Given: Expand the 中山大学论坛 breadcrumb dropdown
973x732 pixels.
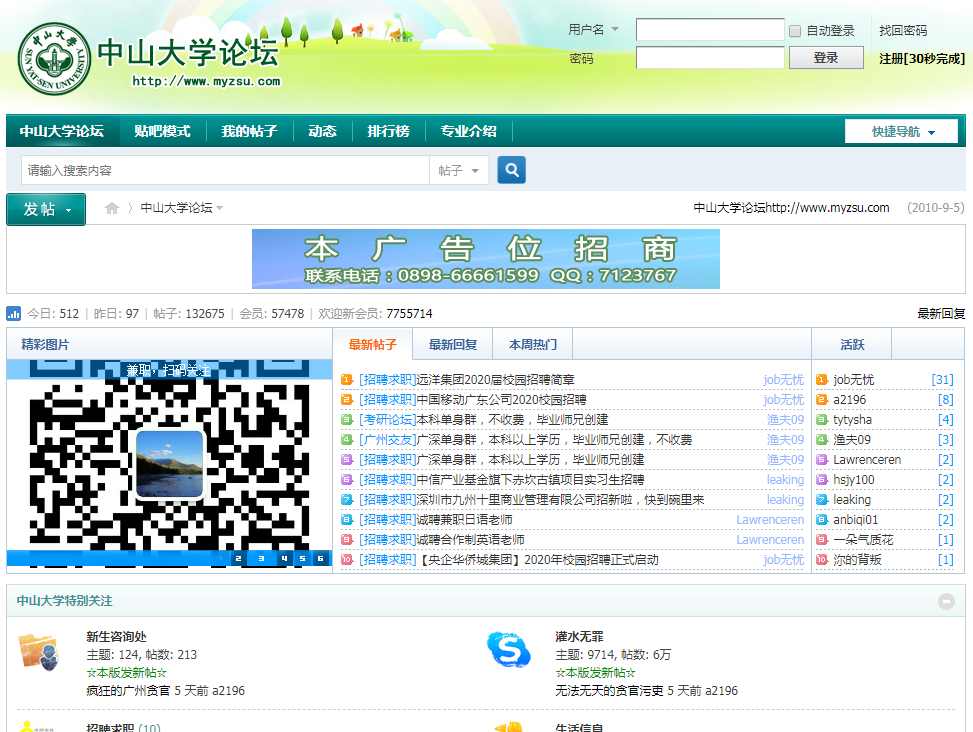Looking at the screenshot, I should [220, 208].
